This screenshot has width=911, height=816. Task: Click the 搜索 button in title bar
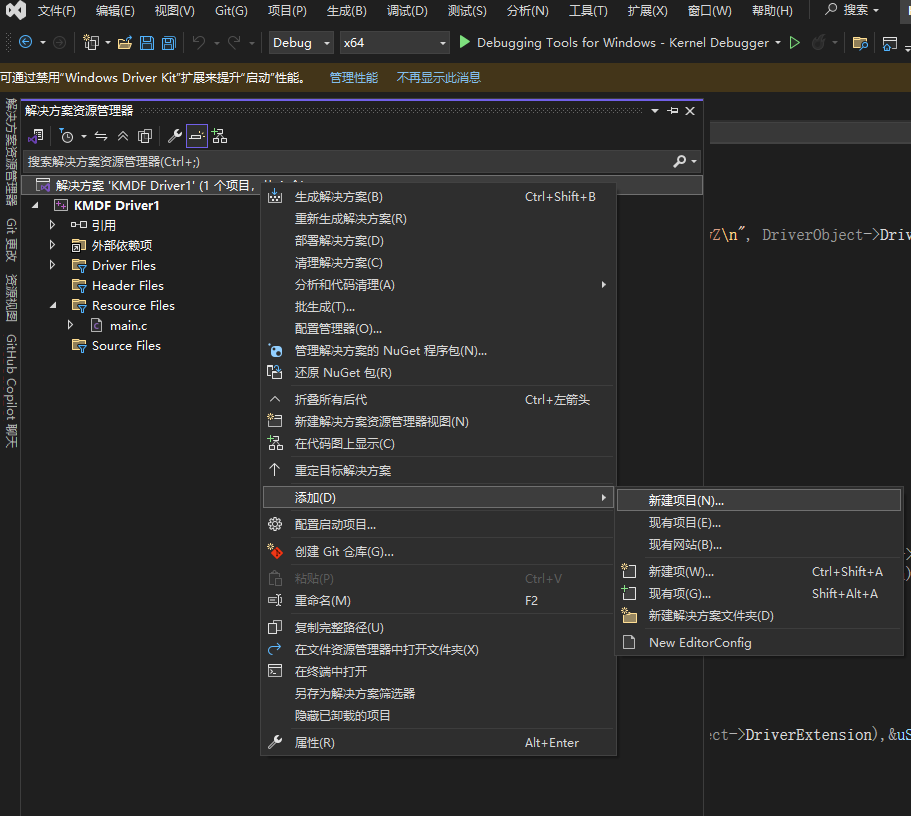852,10
